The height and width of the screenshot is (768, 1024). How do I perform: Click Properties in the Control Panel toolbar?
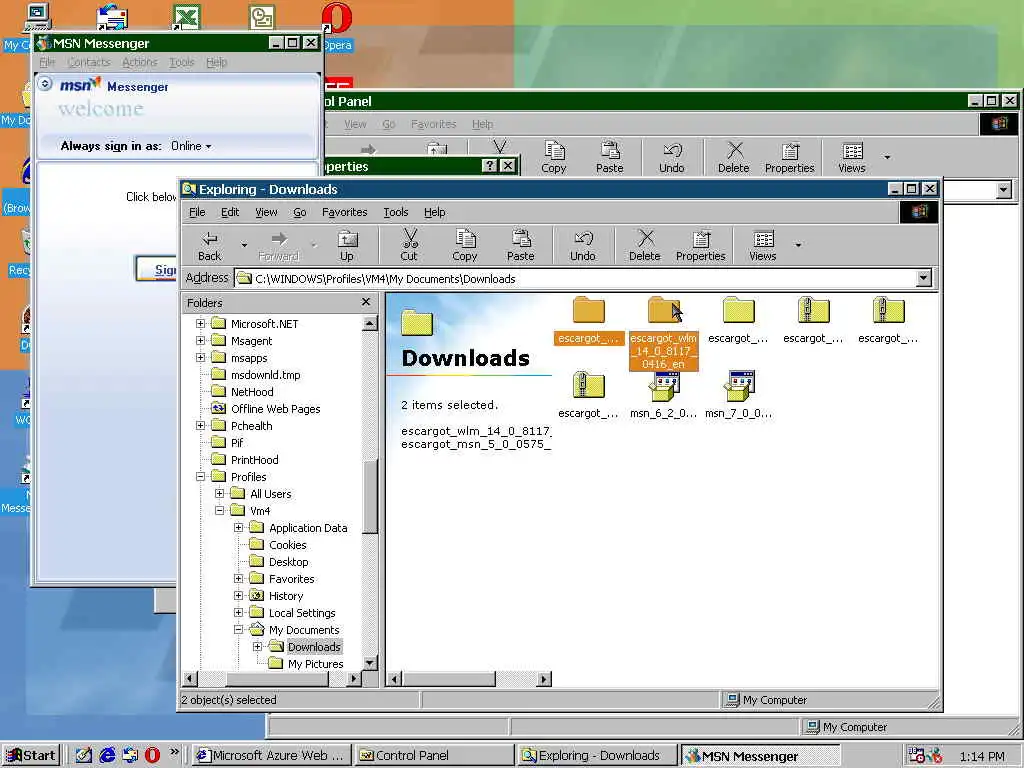[790, 157]
